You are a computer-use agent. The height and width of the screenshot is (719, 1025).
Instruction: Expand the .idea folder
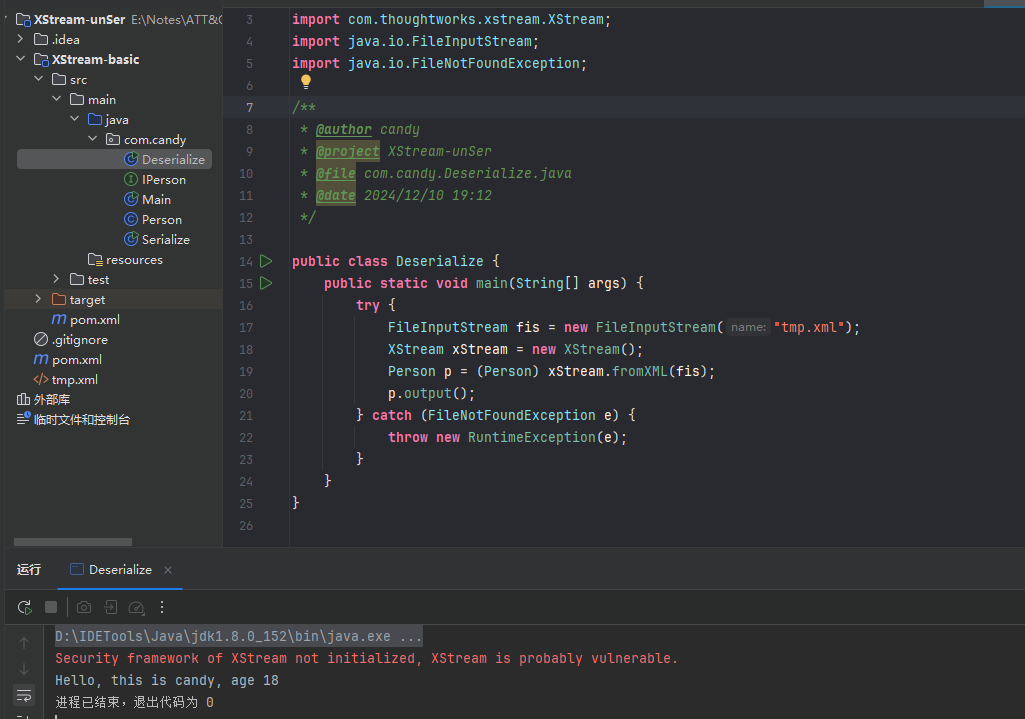tap(21, 39)
